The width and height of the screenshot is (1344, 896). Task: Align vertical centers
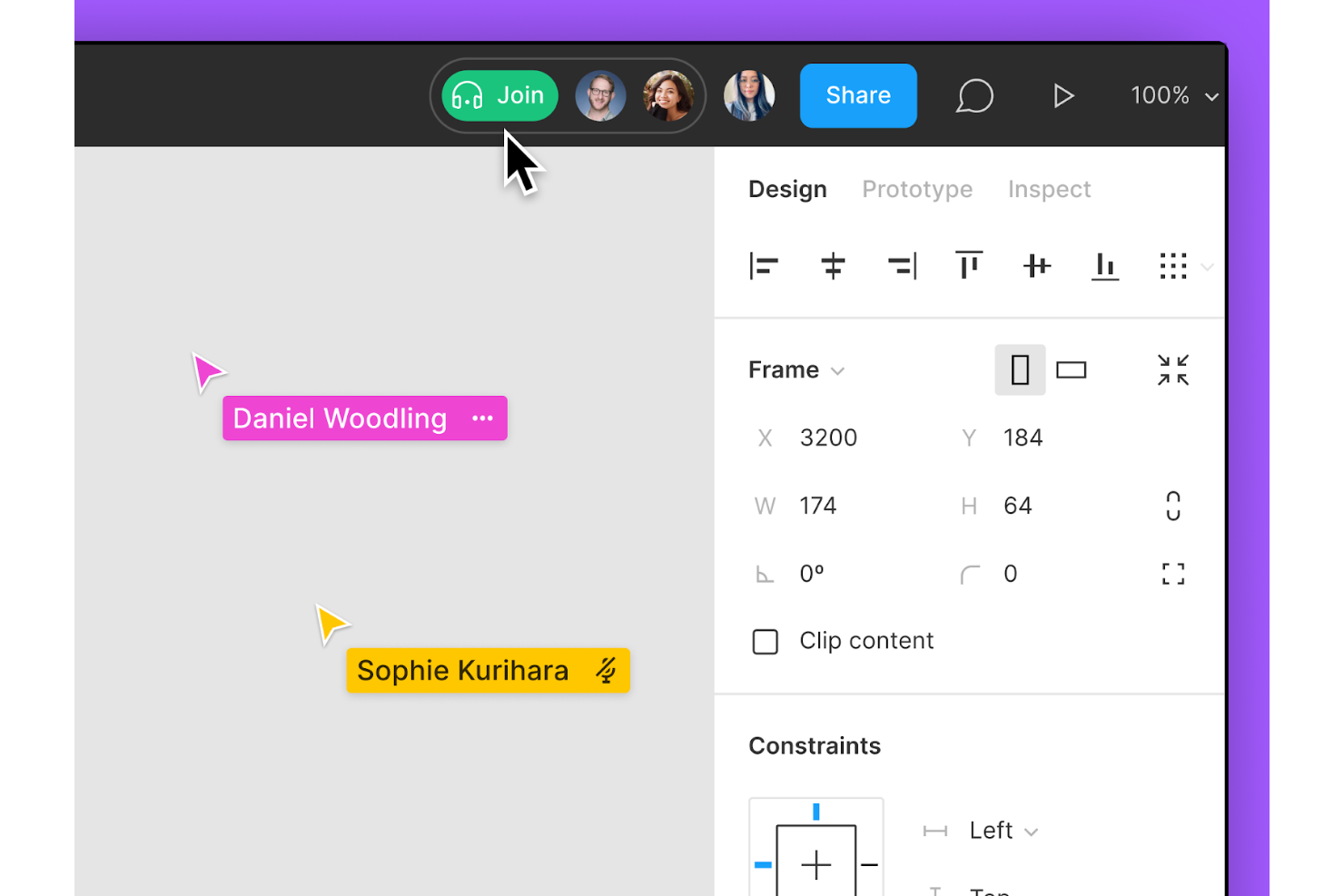(x=1037, y=266)
